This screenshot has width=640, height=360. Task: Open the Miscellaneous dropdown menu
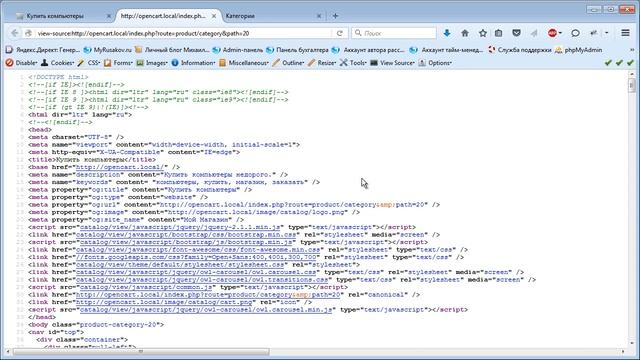pyautogui.click(x=244, y=63)
